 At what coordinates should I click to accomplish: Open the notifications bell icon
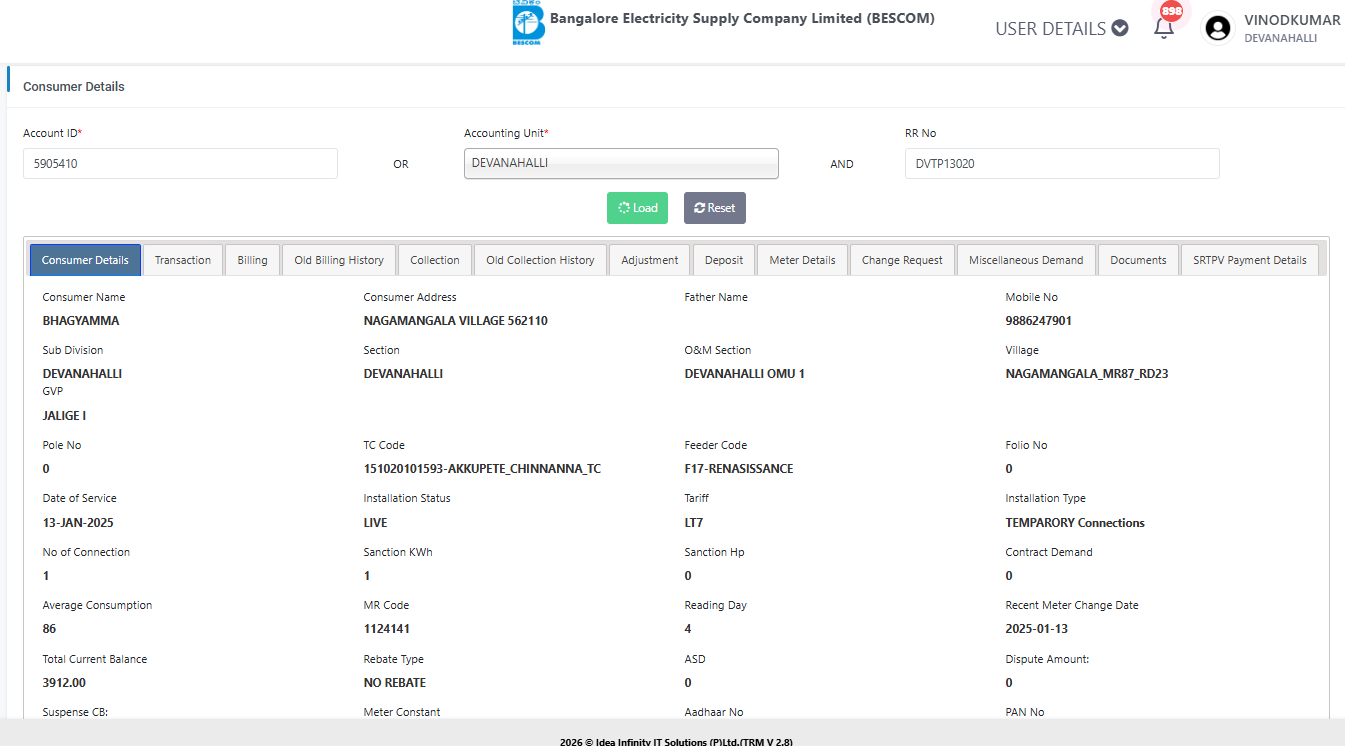[x=1163, y=28]
